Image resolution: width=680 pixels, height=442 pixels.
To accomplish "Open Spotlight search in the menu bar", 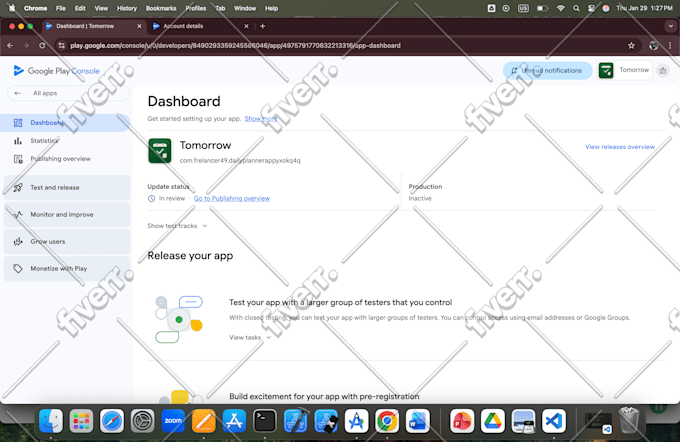I will coord(576,8).
